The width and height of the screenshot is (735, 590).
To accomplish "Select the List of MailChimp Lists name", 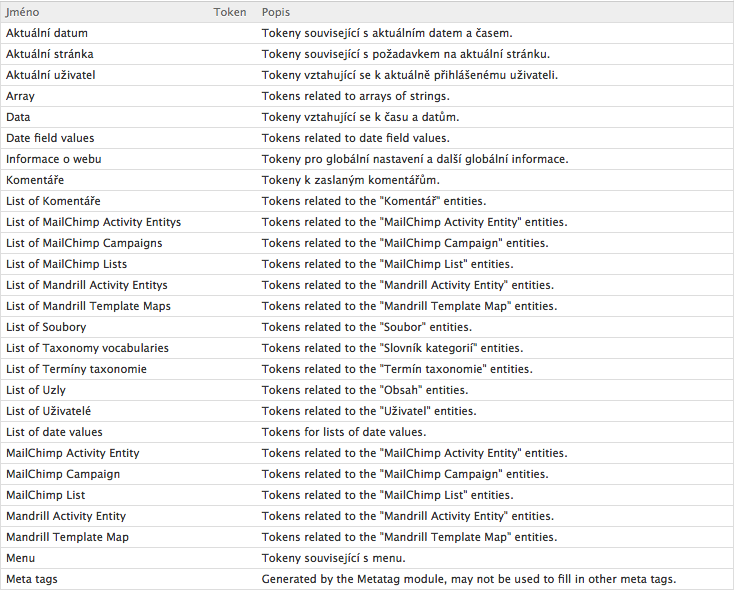I will 66,264.
